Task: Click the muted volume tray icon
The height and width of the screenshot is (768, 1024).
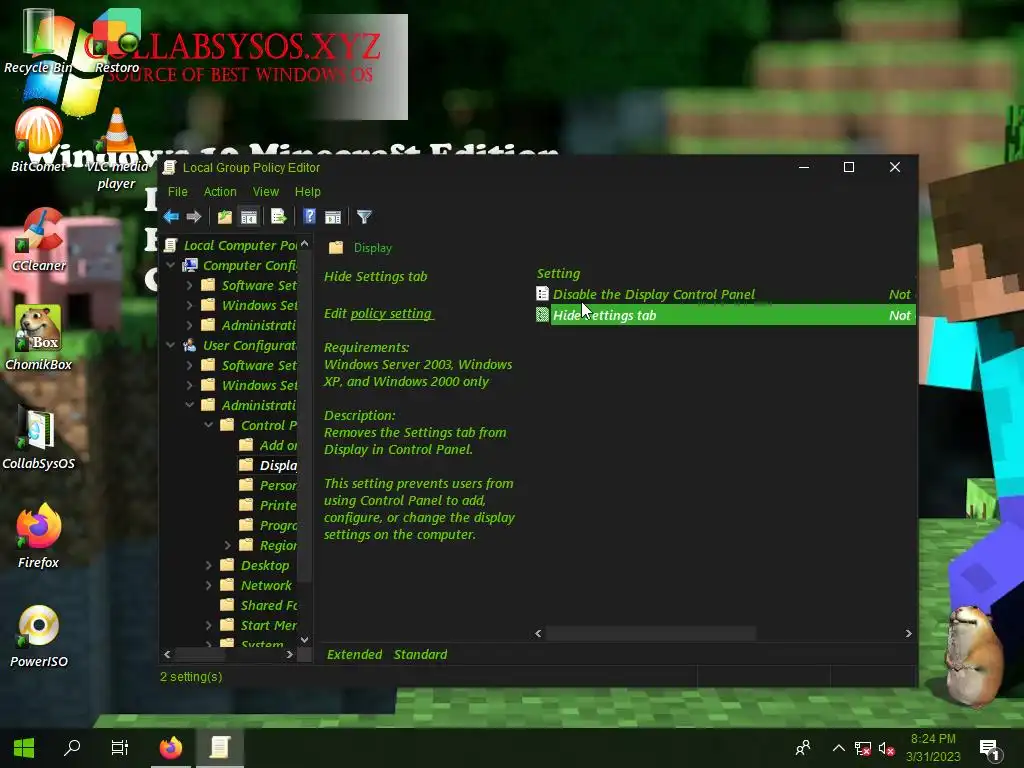Action: pos(886,748)
